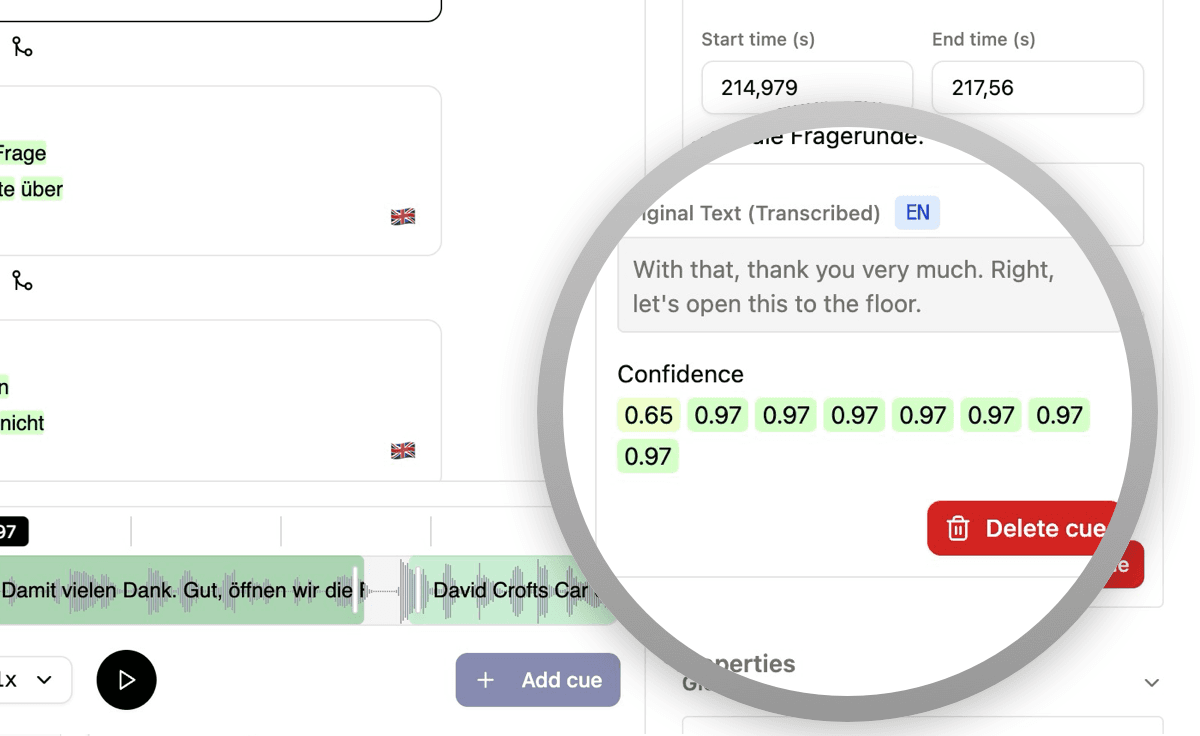Click the transcribed original text box
Image resolution: width=1200 pixels, height=736 pixels.
pyautogui.click(x=865, y=286)
